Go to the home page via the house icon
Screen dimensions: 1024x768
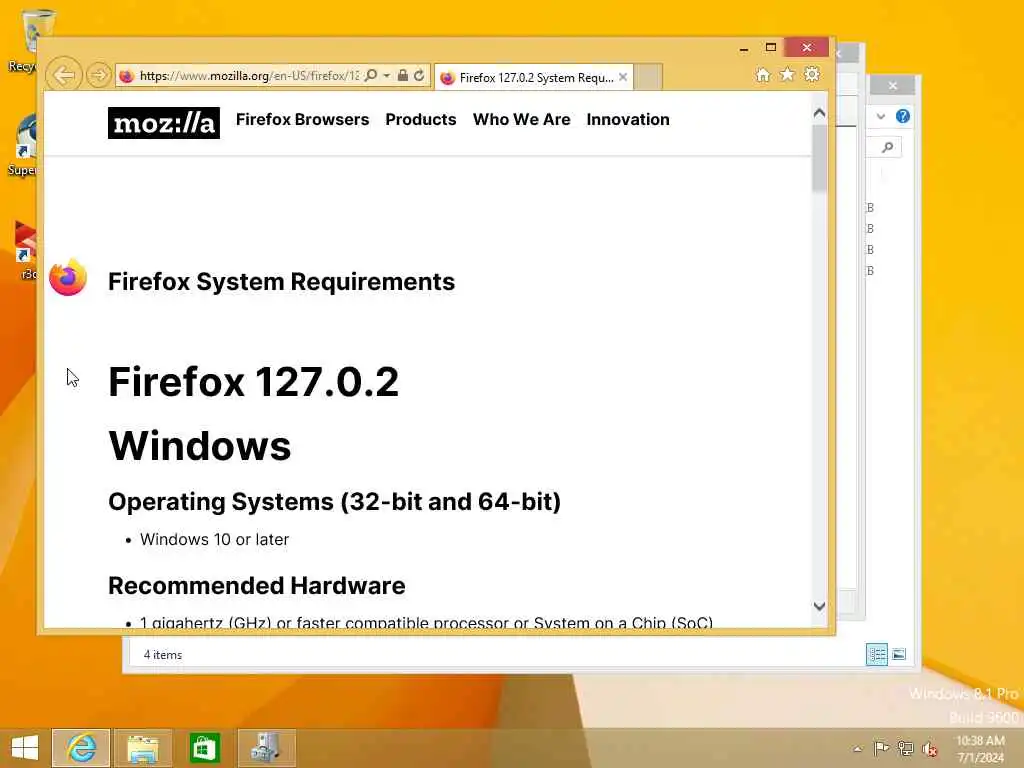(x=762, y=75)
